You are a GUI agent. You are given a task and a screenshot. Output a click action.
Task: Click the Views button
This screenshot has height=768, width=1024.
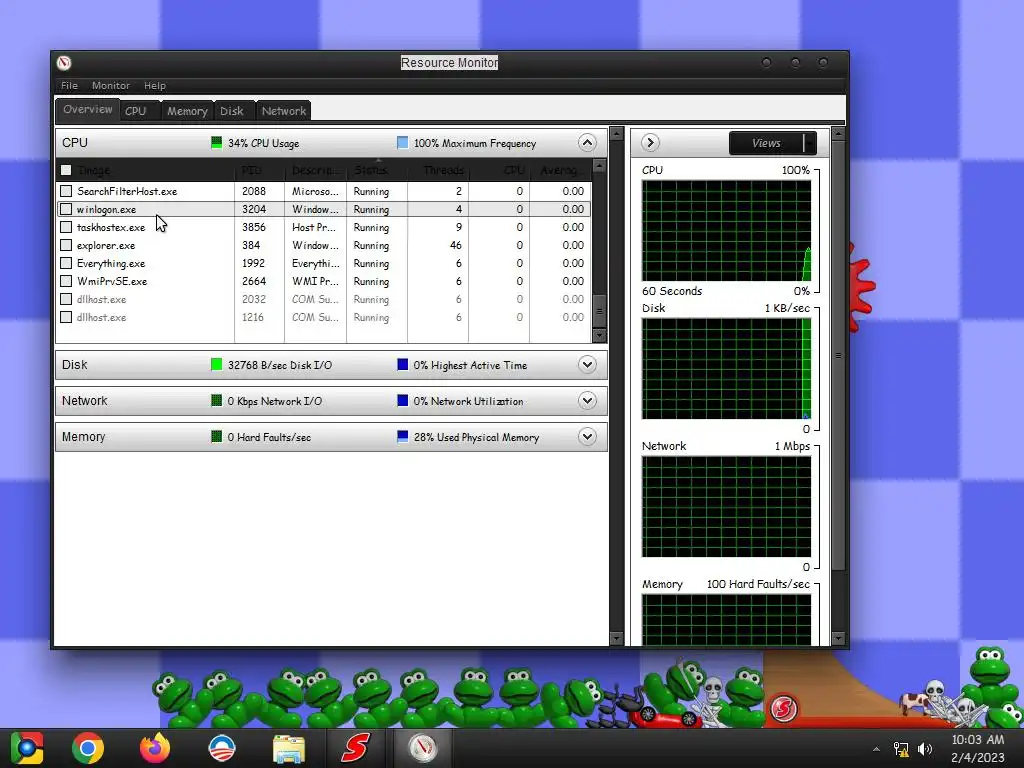pos(766,143)
